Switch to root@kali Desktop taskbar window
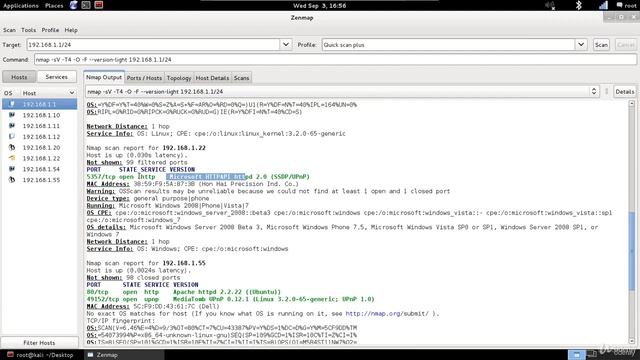 [40, 355]
